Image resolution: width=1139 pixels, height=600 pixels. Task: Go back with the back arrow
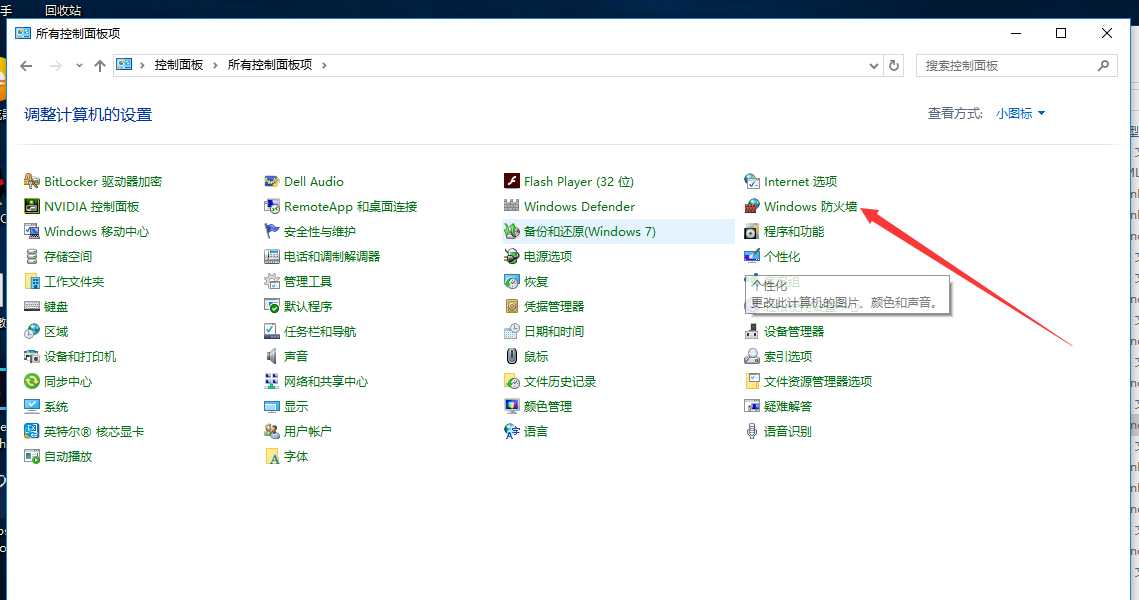click(27, 65)
